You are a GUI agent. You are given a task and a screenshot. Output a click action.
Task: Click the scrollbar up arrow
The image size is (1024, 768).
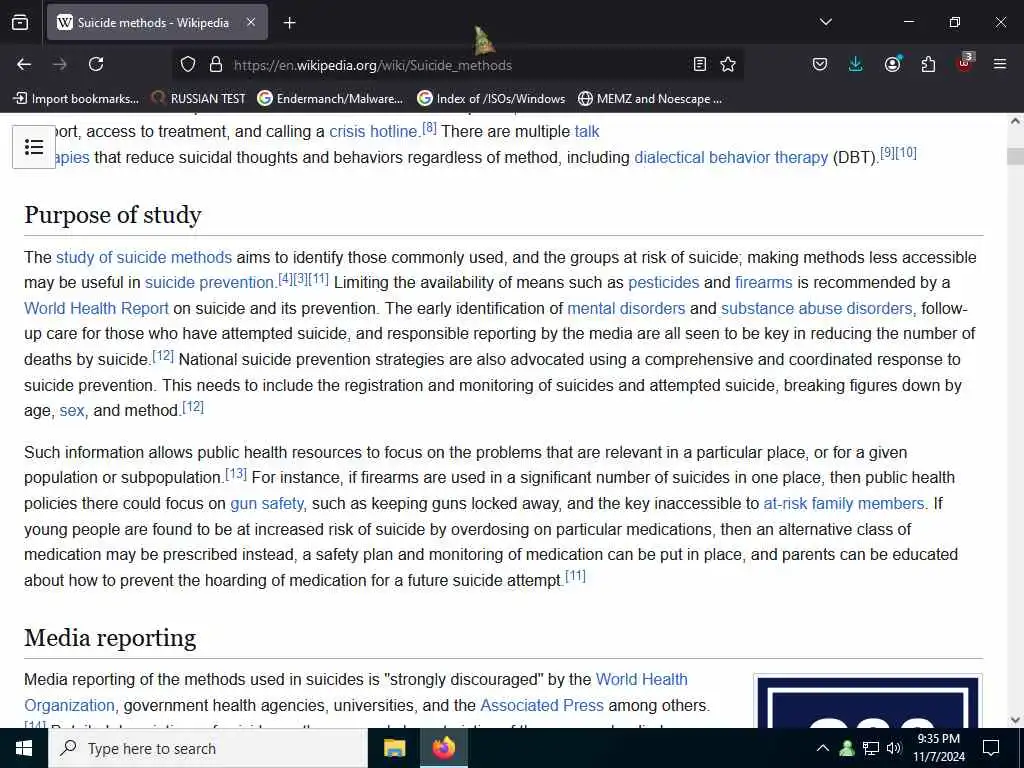coord(1015,121)
